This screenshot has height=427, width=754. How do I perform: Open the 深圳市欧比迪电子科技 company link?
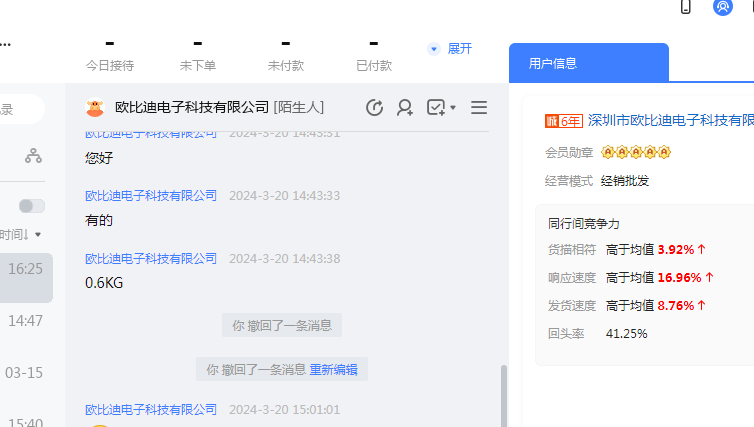click(670, 120)
